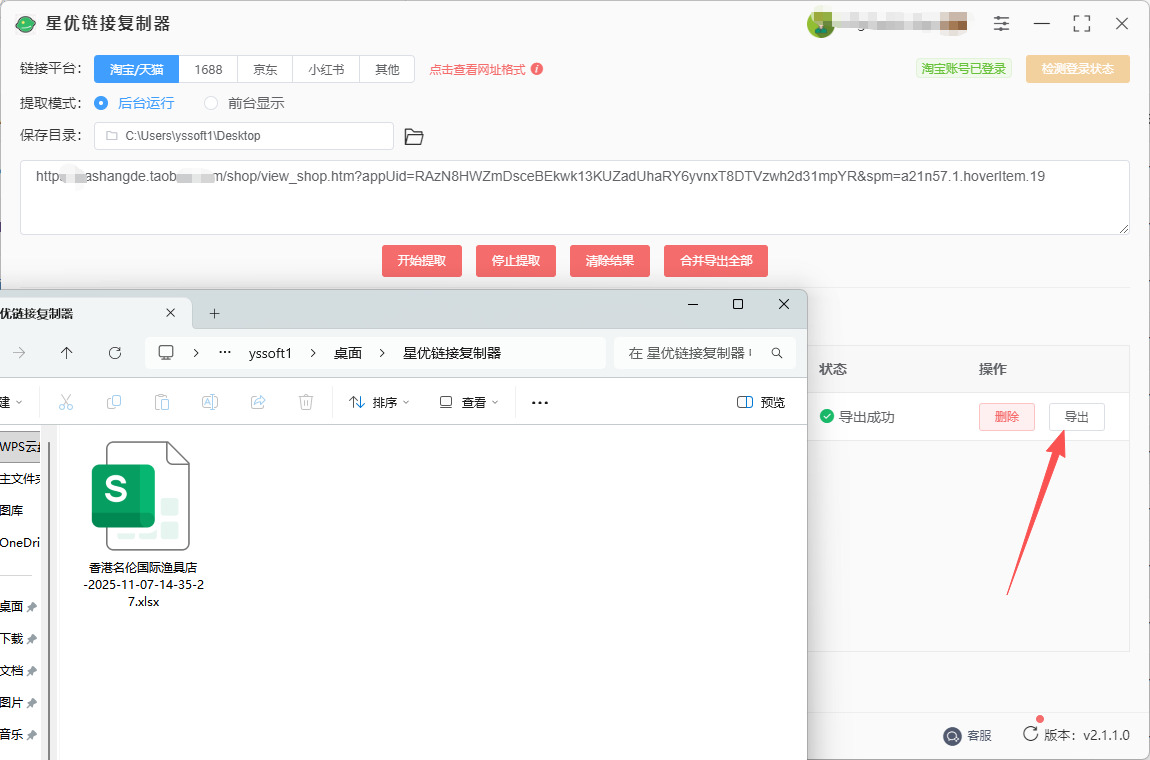Viewport: 1150px width, 760px height.
Task: Click the customer service 客服 icon
Action: 951,735
